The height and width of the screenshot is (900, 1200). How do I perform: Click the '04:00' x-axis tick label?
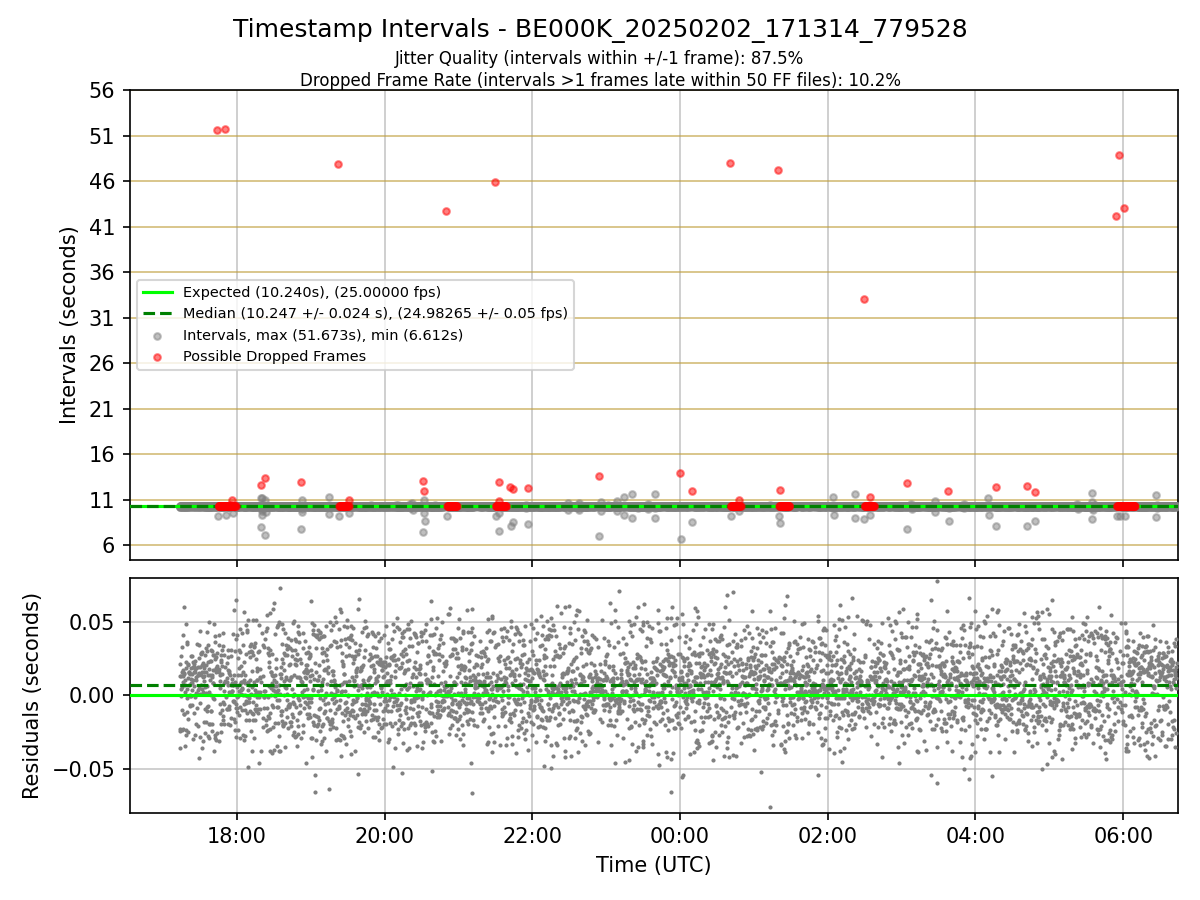pyautogui.click(x=975, y=834)
